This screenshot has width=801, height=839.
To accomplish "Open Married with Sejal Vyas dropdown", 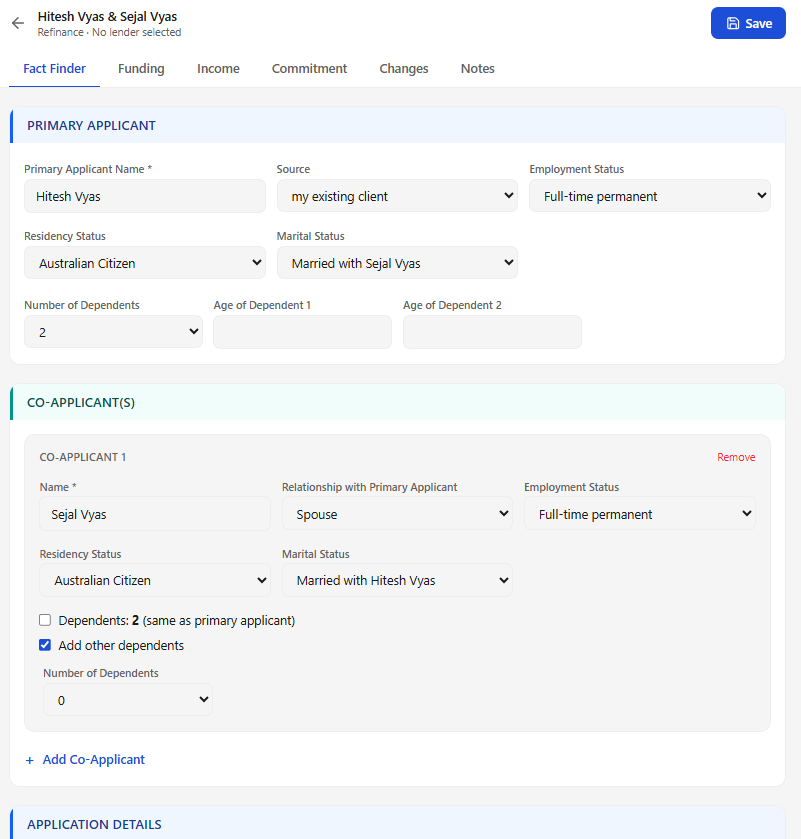I will click(x=397, y=263).
